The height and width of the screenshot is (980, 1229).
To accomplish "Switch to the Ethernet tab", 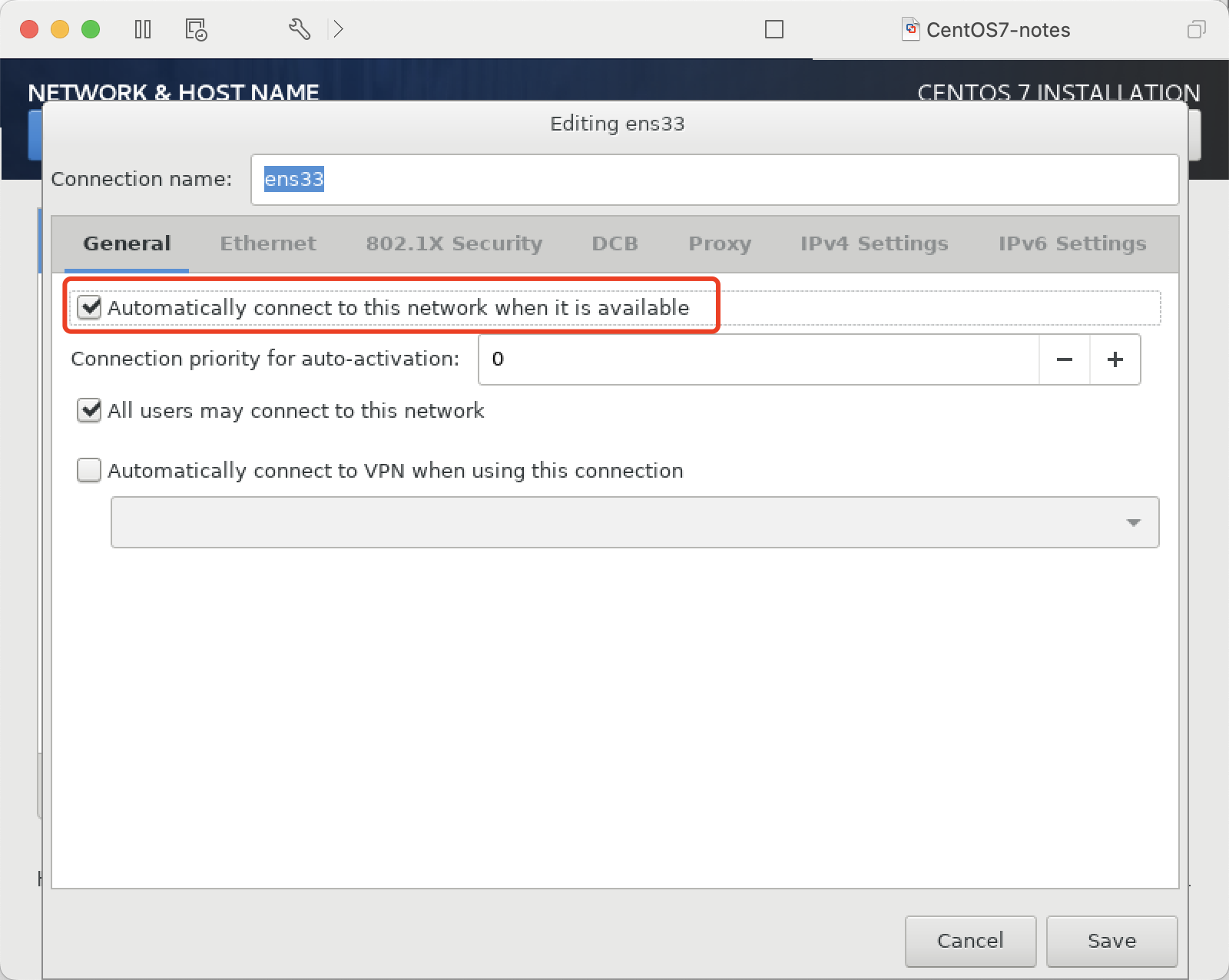I will point(268,243).
